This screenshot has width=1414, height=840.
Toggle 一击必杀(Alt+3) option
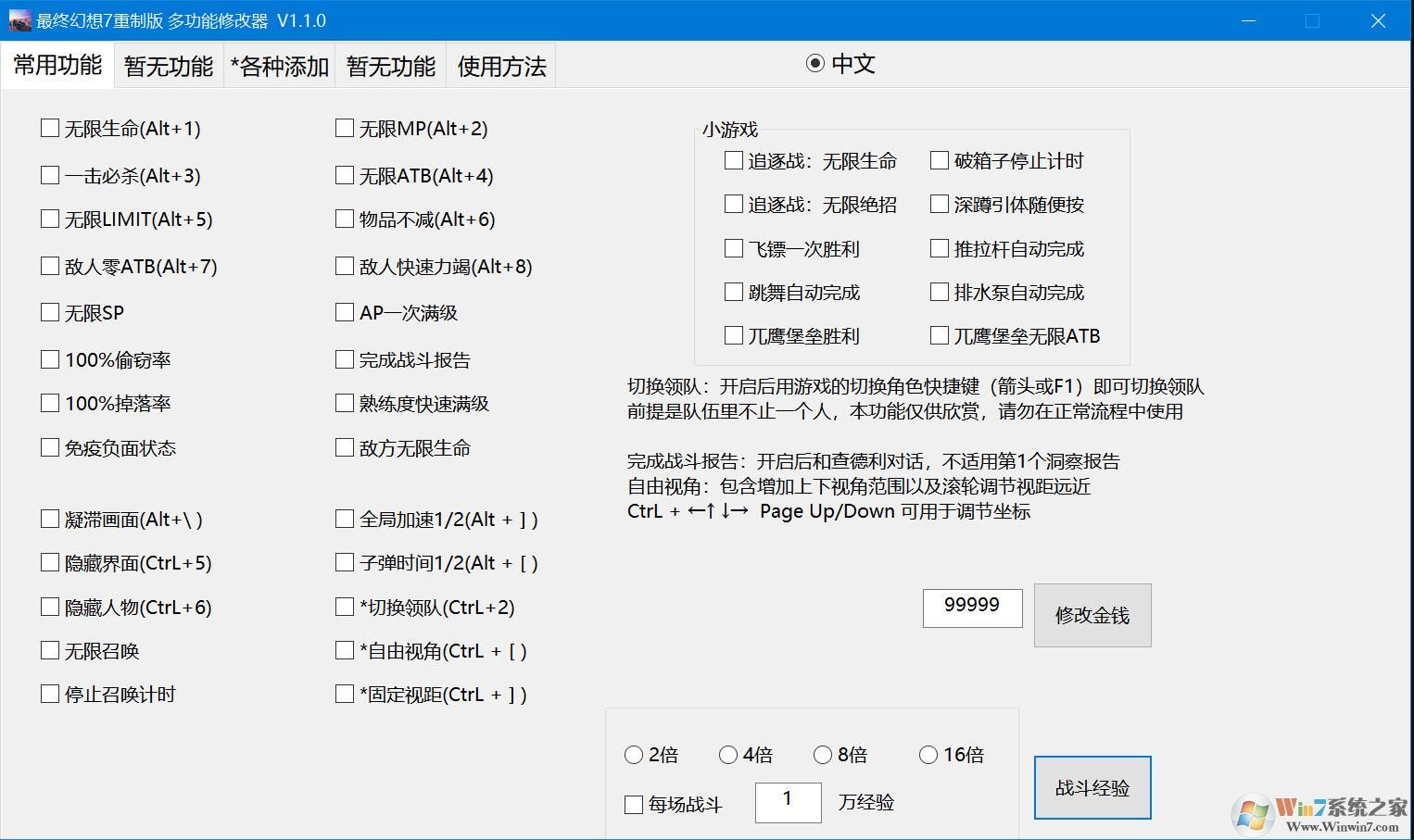click(50, 174)
